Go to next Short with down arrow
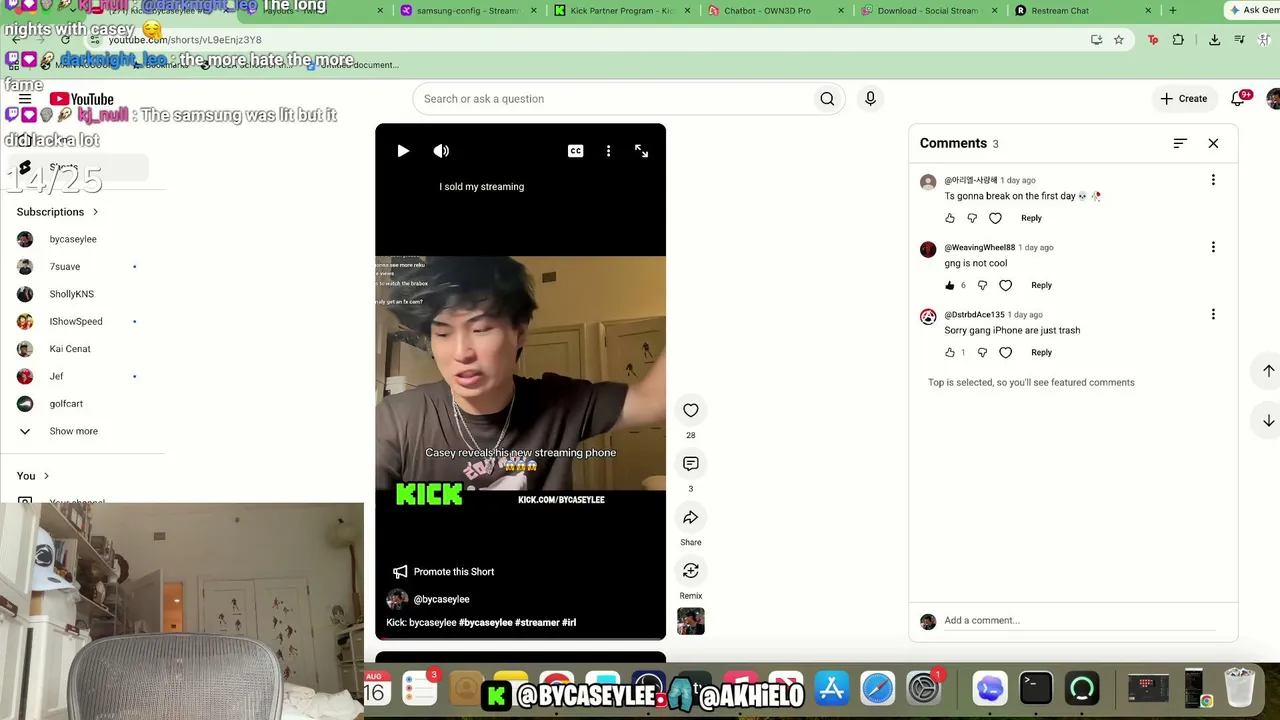Image resolution: width=1280 pixels, height=720 pixels. pyautogui.click(x=1268, y=421)
